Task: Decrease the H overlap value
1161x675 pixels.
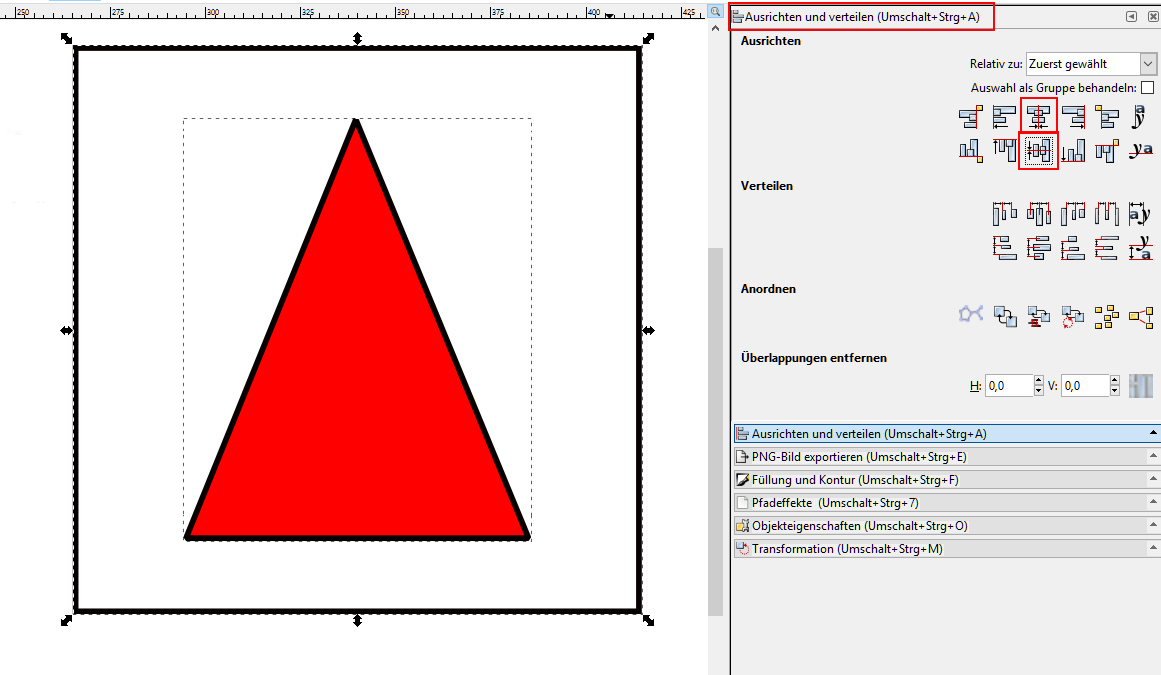Action: click(1039, 391)
